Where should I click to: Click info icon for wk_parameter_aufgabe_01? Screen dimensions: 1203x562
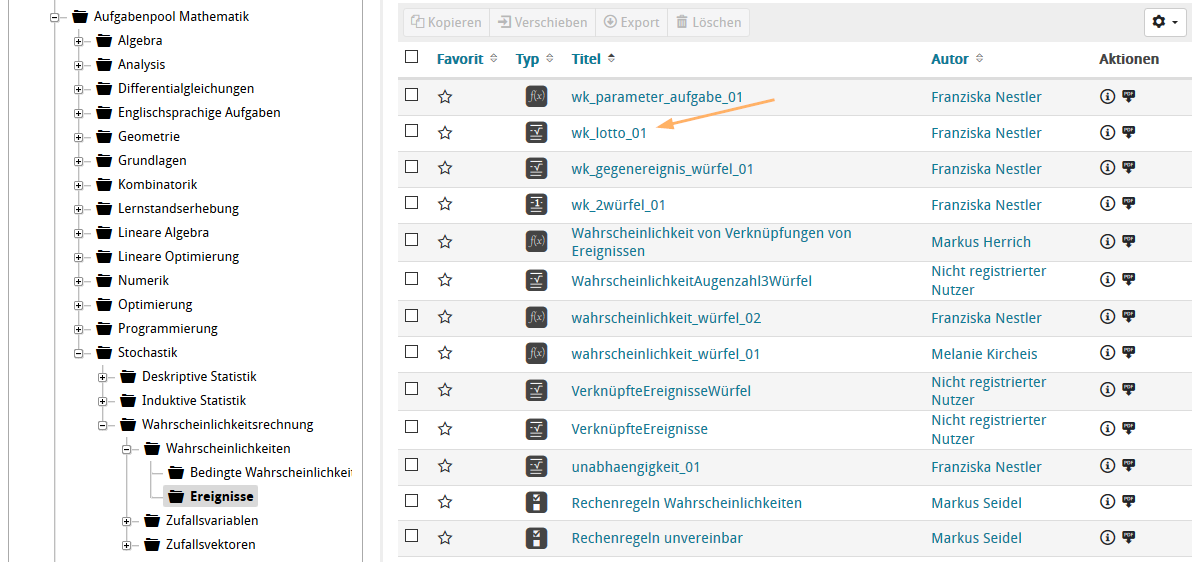1107,97
